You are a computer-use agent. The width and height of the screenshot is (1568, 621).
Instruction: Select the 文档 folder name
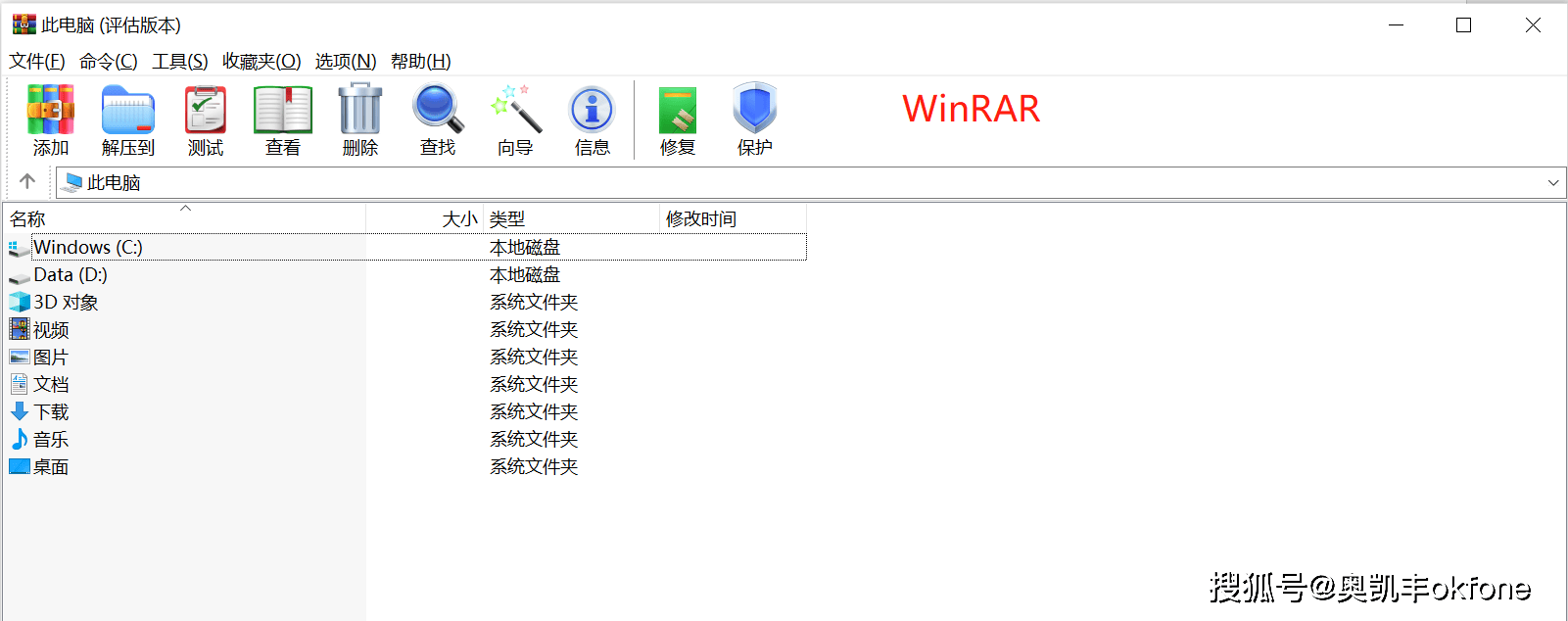point(51,385)
